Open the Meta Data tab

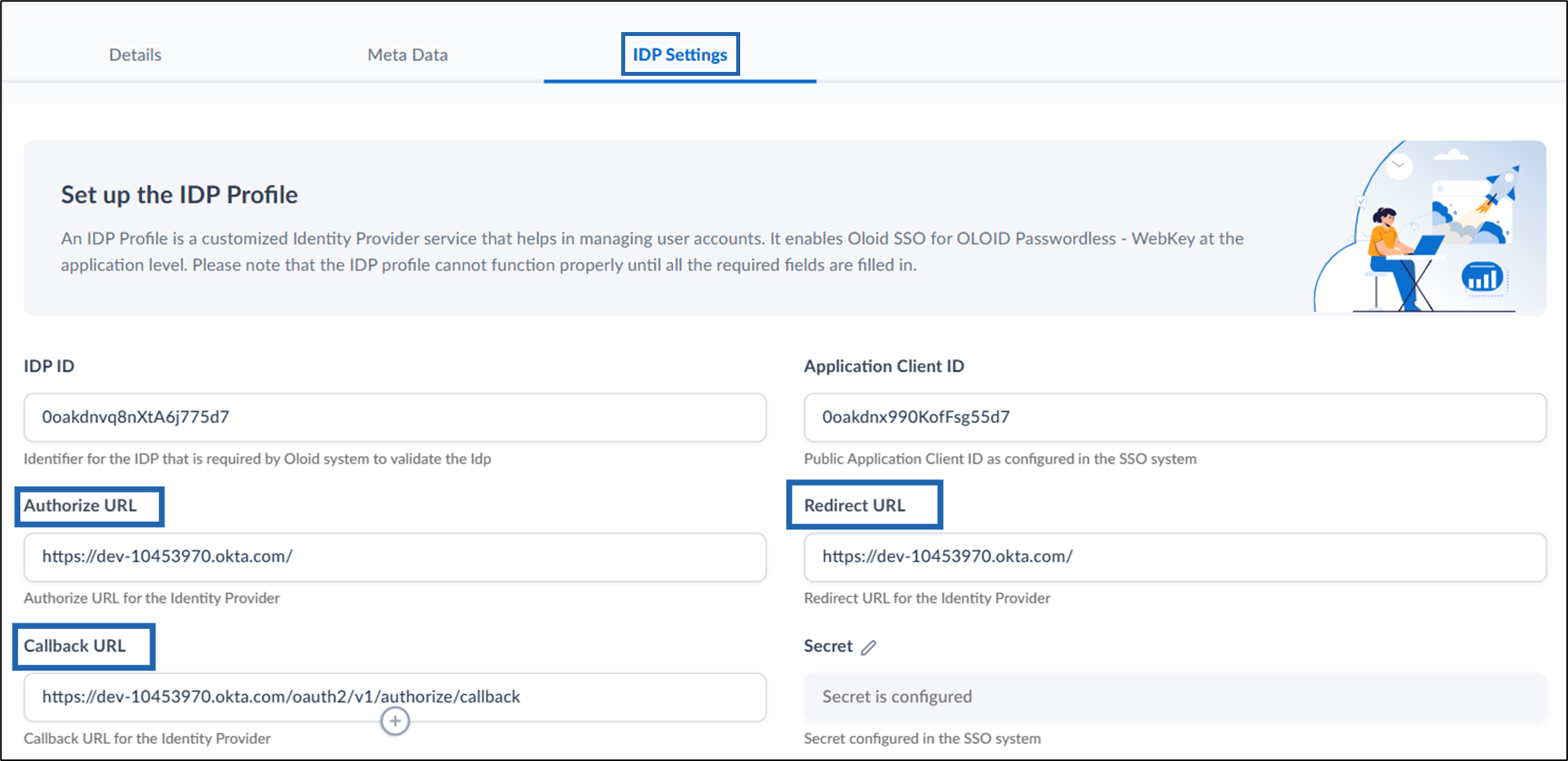point(408,55)
